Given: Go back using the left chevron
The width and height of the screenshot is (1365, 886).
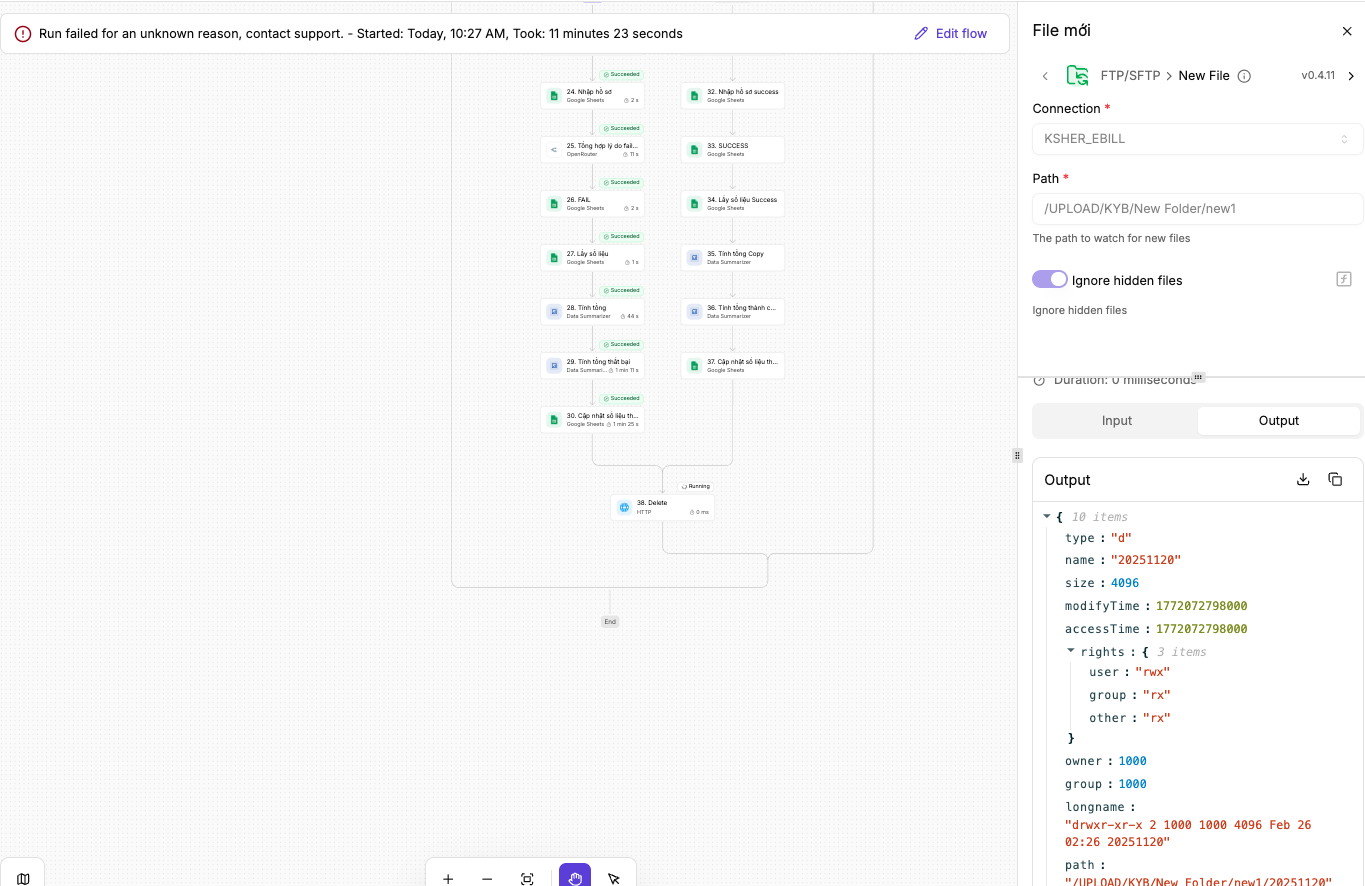Looking at the screenshot, I should click(1045, 76).
